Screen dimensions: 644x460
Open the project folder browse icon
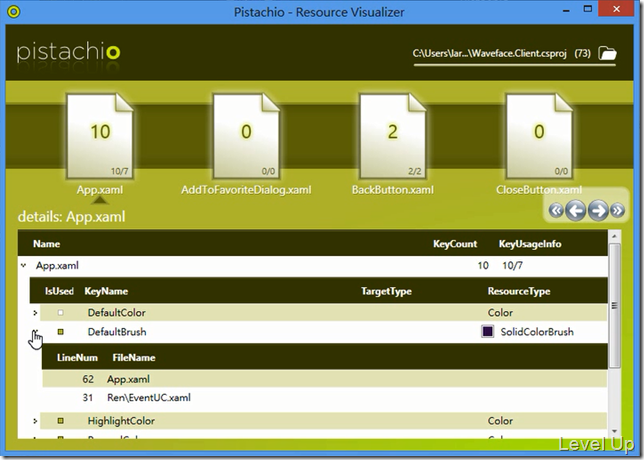click(607, 53)
